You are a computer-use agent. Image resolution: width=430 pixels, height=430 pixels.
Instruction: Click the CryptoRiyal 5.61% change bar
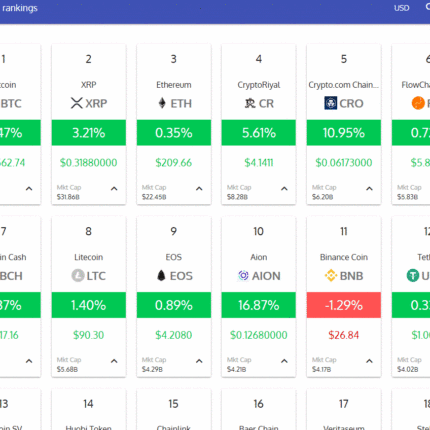coord(259,133)
